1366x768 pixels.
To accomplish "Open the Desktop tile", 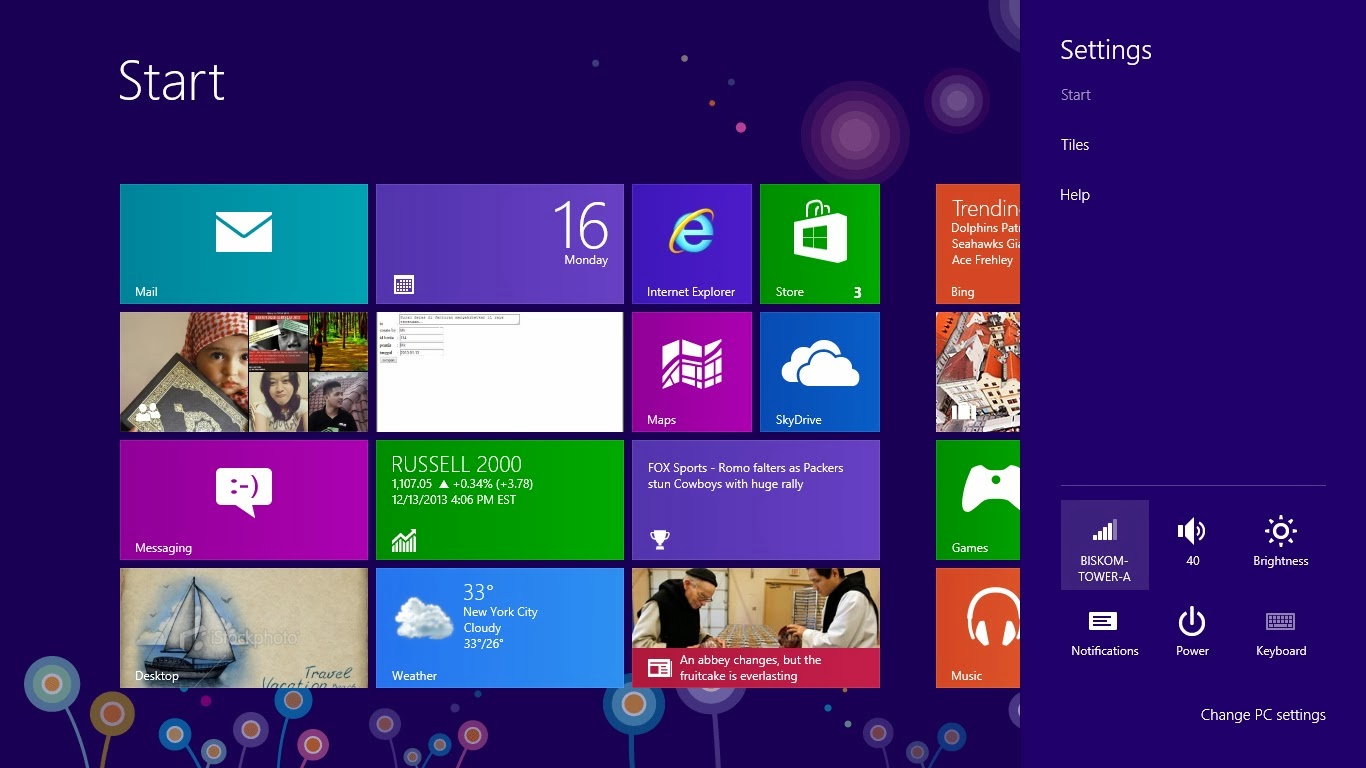I will (x=244, y=628).
